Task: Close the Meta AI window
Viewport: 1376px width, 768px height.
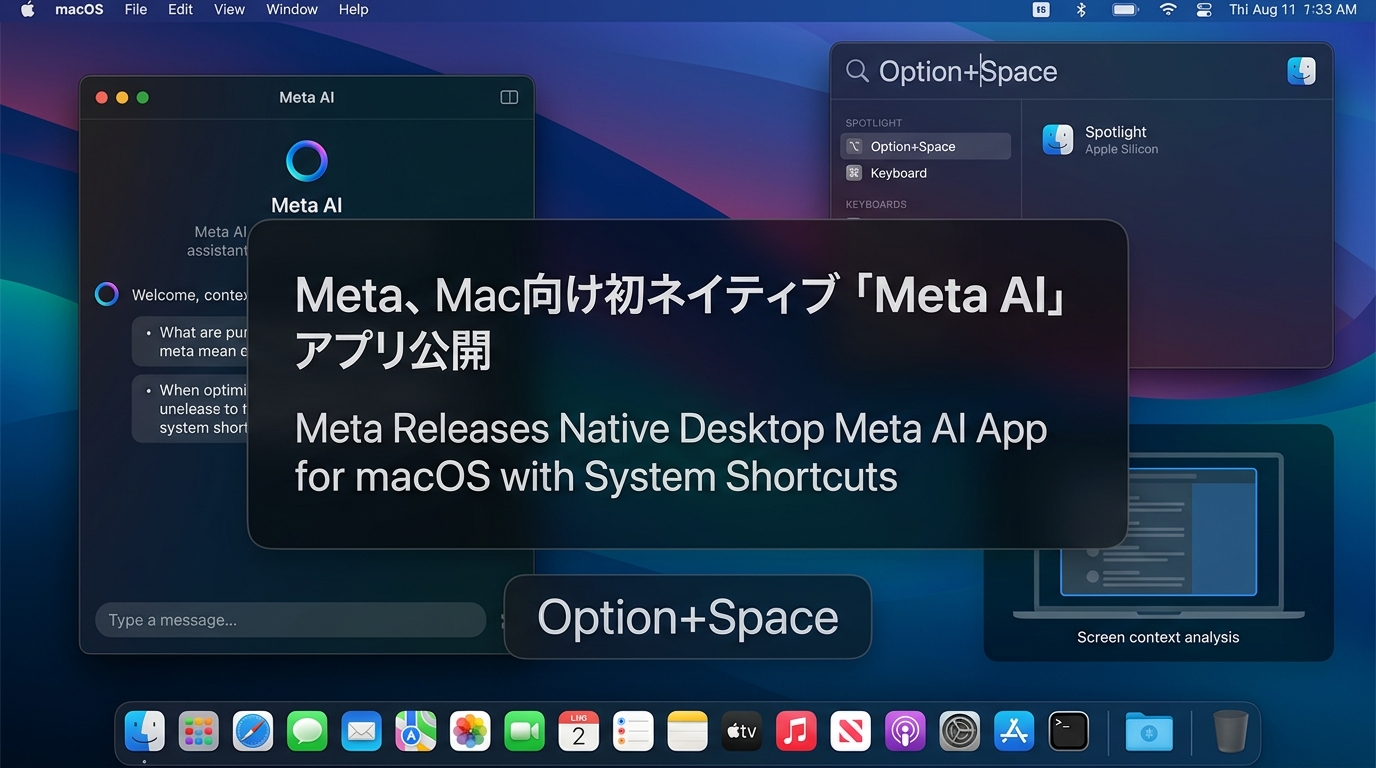Action: 101,97
